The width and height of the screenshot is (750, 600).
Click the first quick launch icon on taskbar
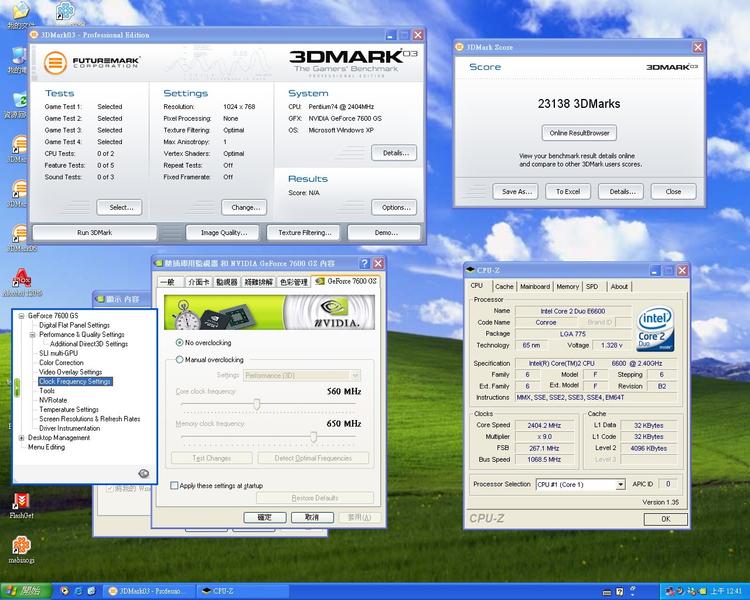click(65, 591)
